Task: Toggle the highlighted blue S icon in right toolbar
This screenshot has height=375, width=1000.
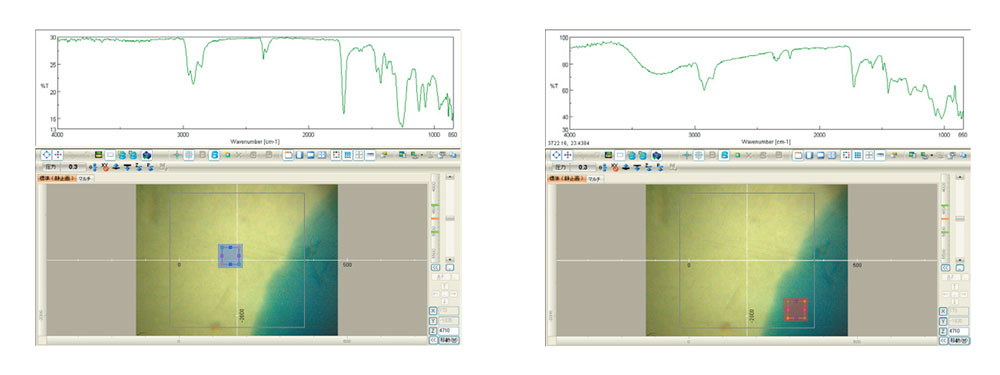Action: coord(724,155)
